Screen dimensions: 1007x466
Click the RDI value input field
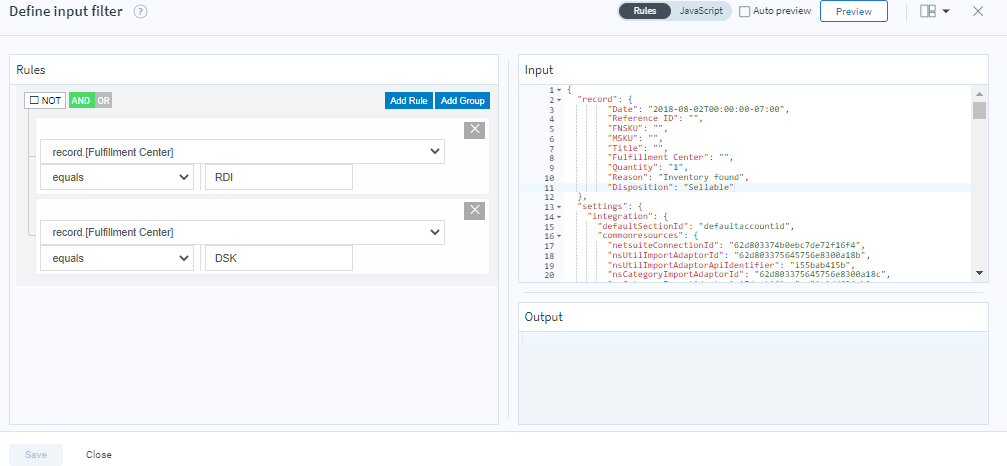click(x=279, y=177)
